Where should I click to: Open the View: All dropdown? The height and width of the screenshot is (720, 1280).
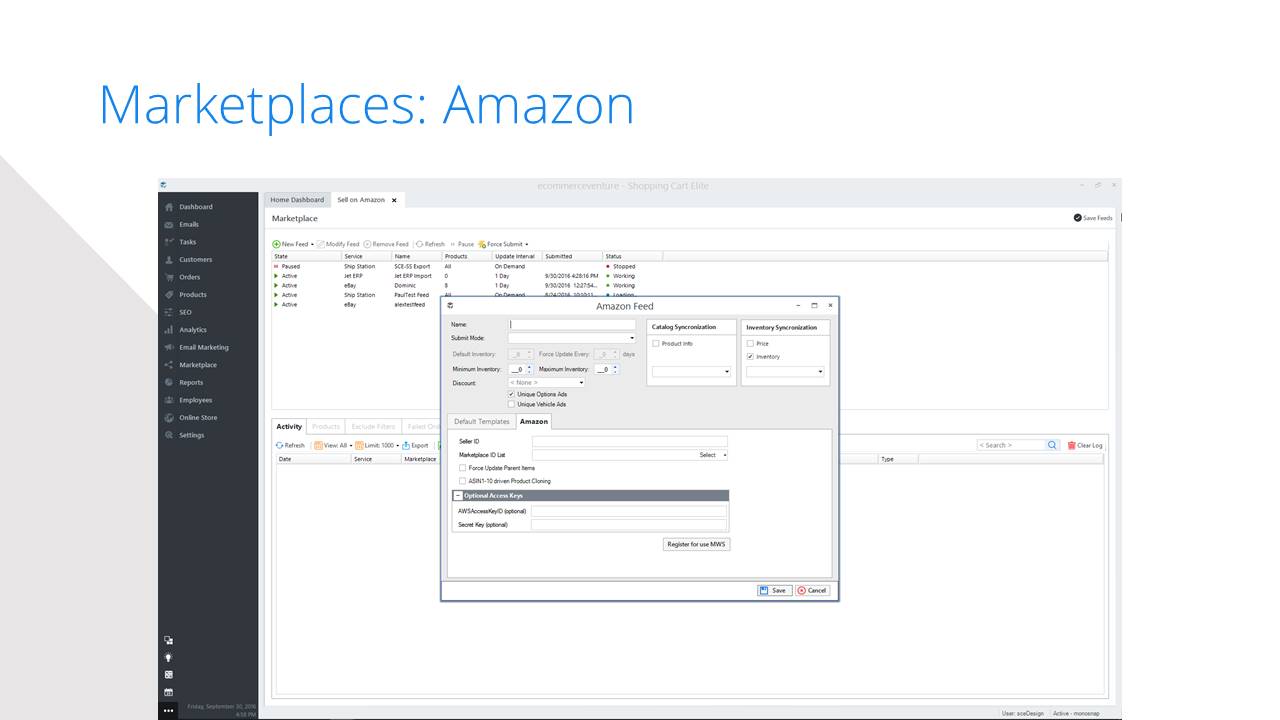click(x=333, y=445)
